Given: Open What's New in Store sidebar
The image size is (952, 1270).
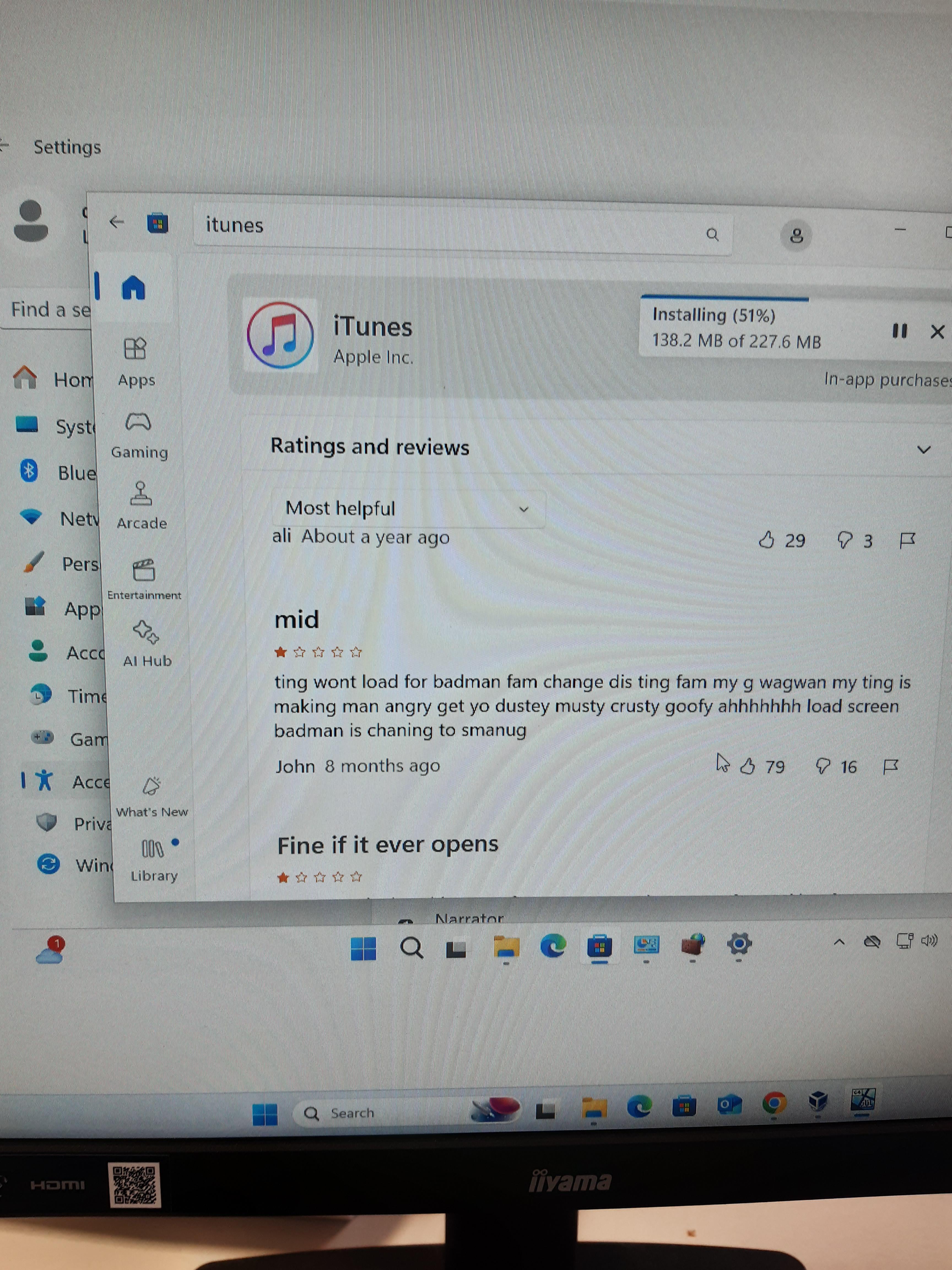Looking at the screenshot, I should 152,795.
